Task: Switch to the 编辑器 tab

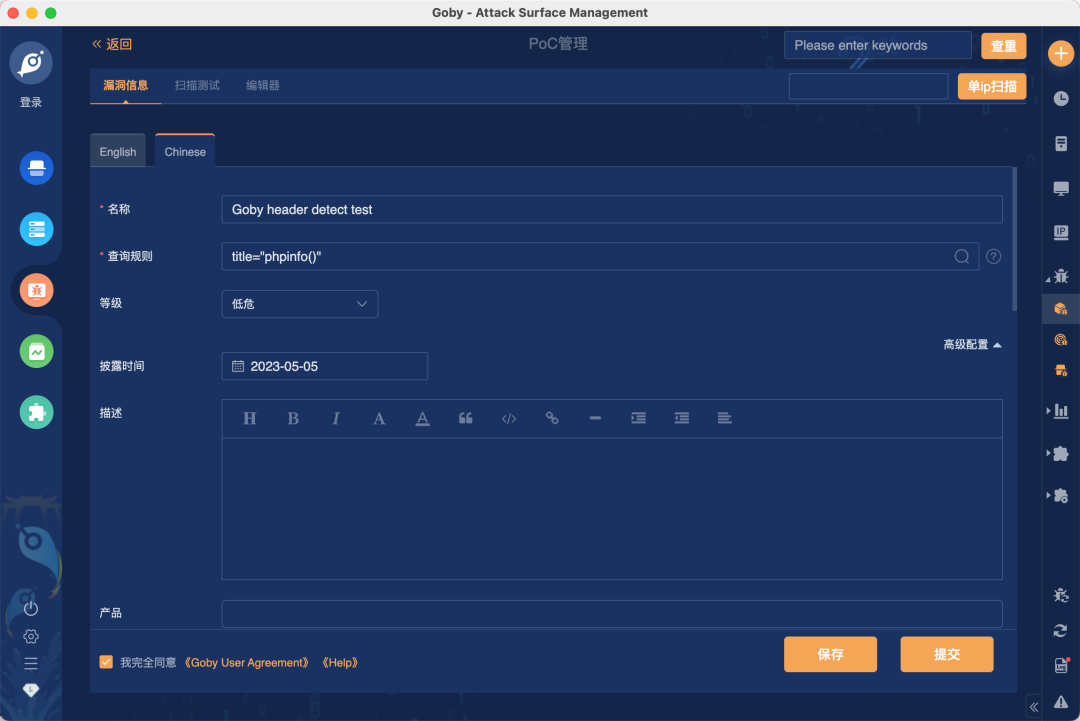Action: pyautogui.click(x=263, y=85)
